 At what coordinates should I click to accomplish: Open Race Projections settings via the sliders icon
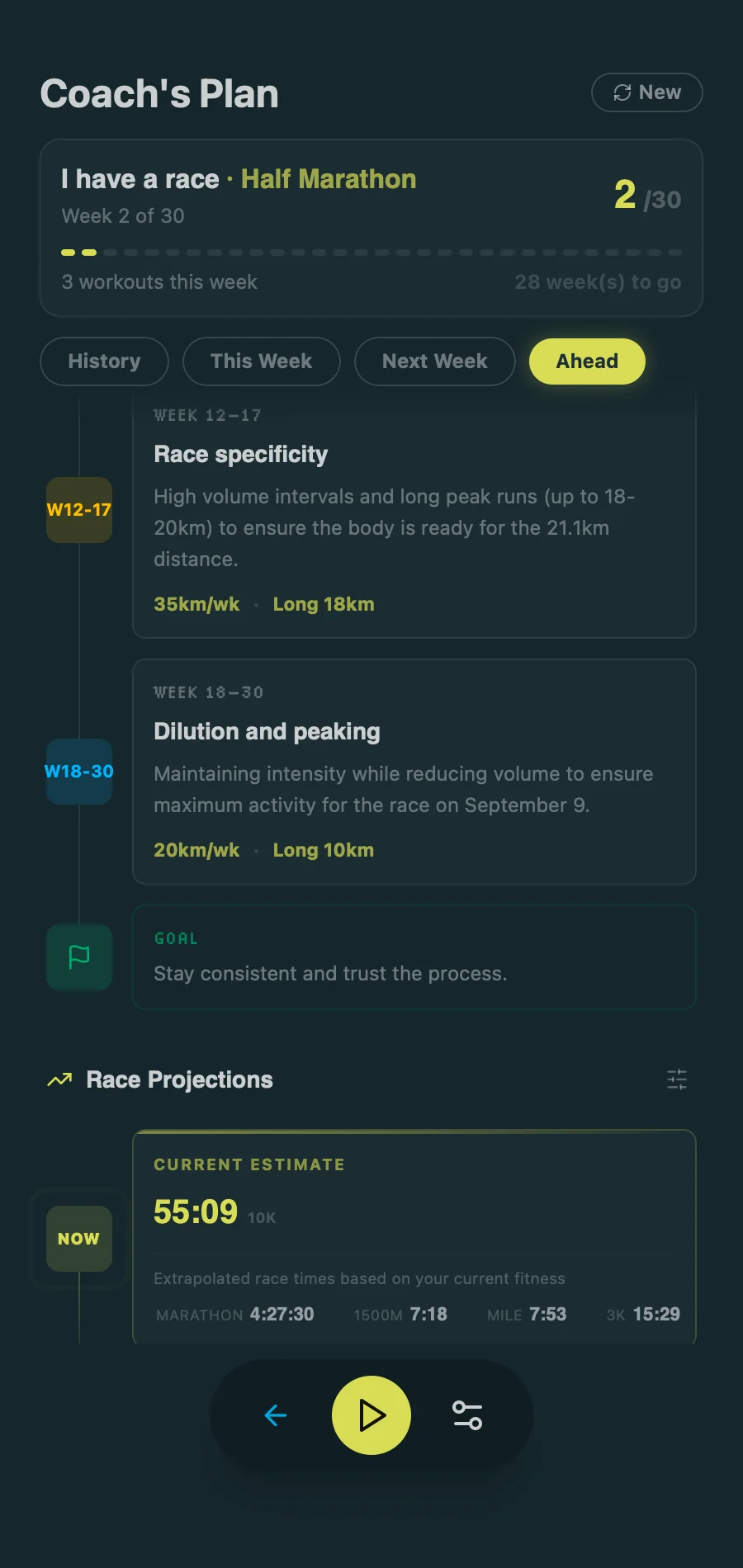(677, 1079)
